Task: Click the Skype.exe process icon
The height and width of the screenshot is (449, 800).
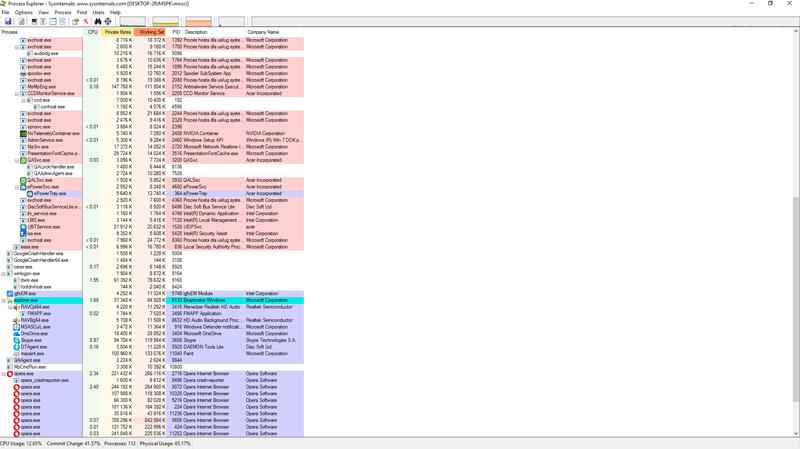Action: (16, 340)
